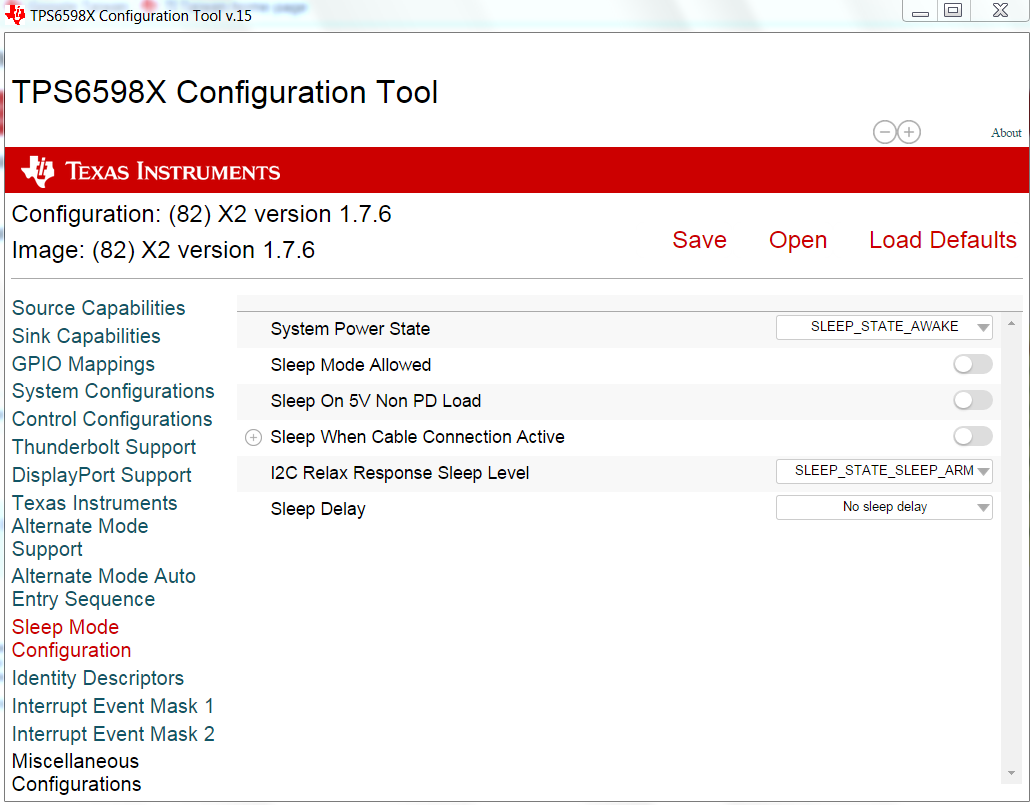
Task: Go to GPIO Mappings page
Action: tap(83, 364)
